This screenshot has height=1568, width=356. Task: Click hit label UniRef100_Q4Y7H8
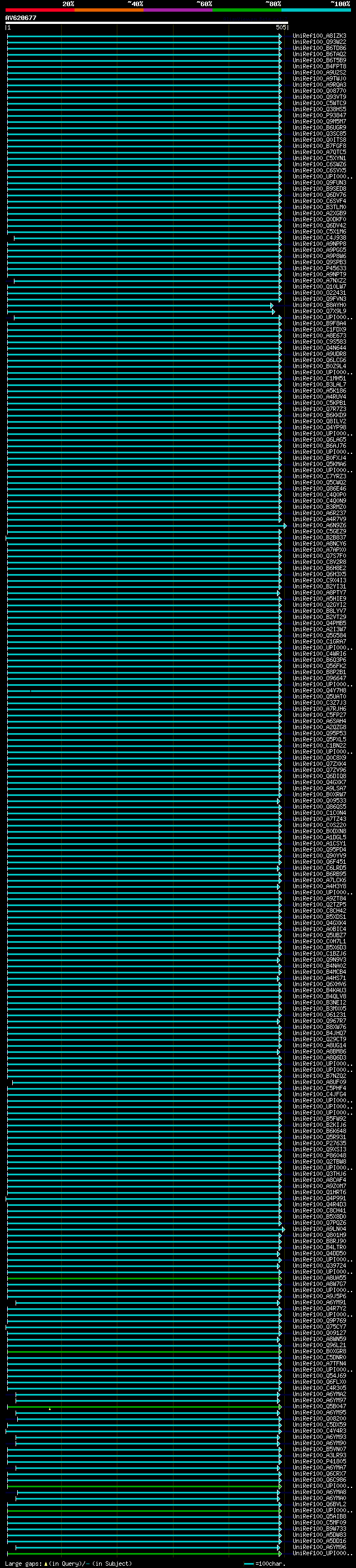319,691
